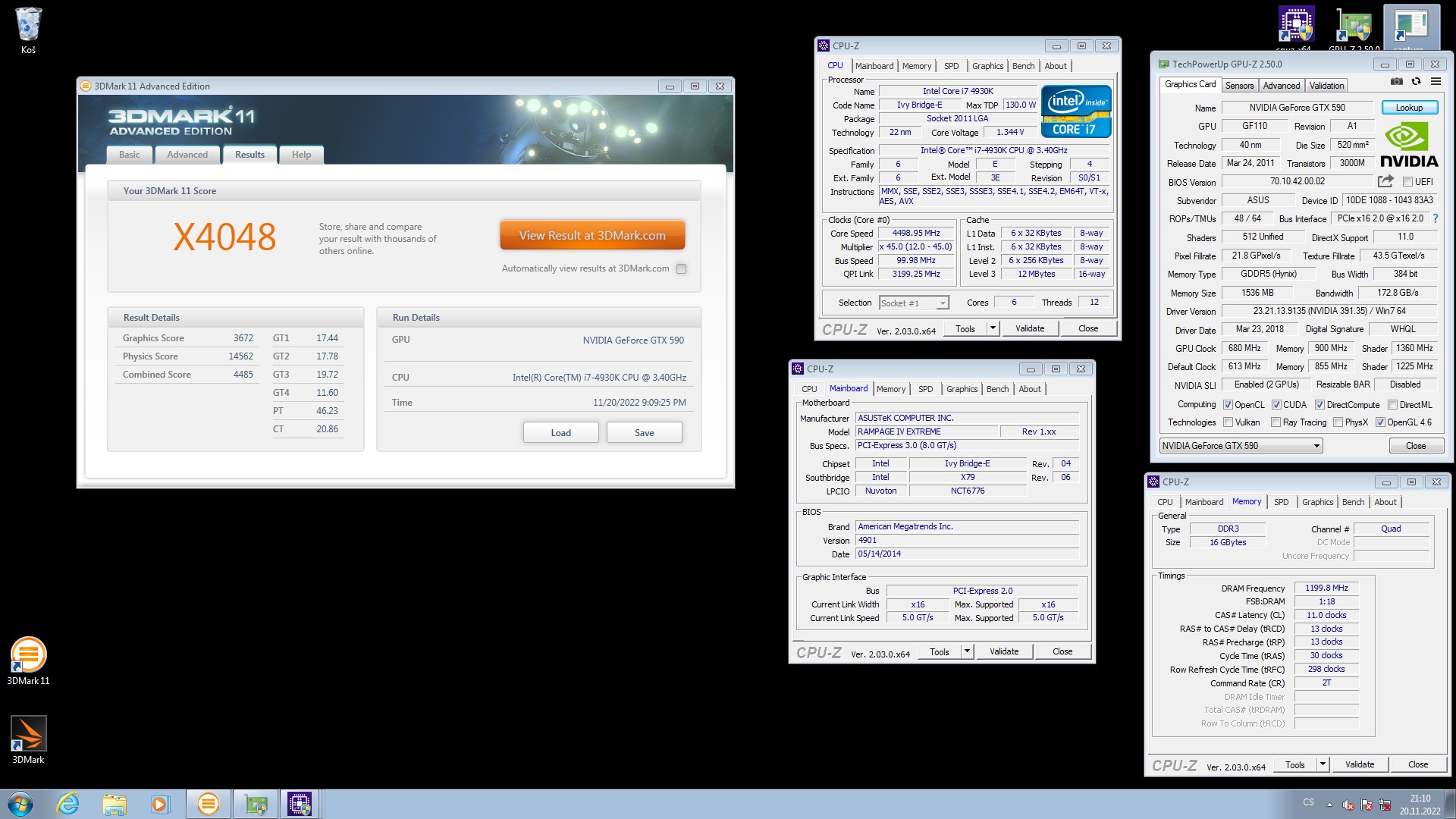Open the Sensors tab in GPU-Z

1240,86
